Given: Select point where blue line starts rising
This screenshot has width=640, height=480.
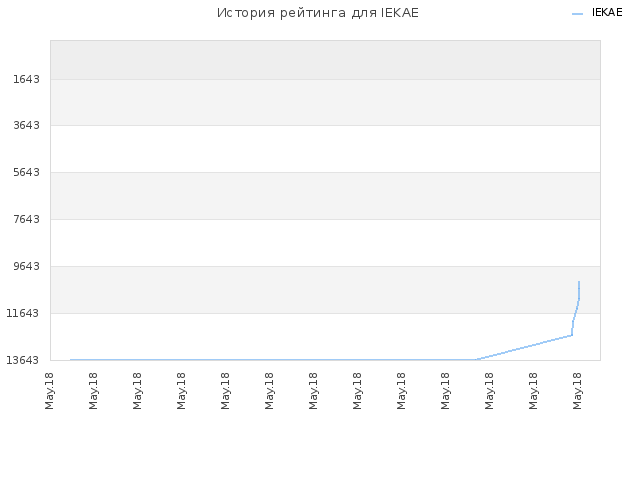Looking at the screenshot, I should tap(476, 359).
